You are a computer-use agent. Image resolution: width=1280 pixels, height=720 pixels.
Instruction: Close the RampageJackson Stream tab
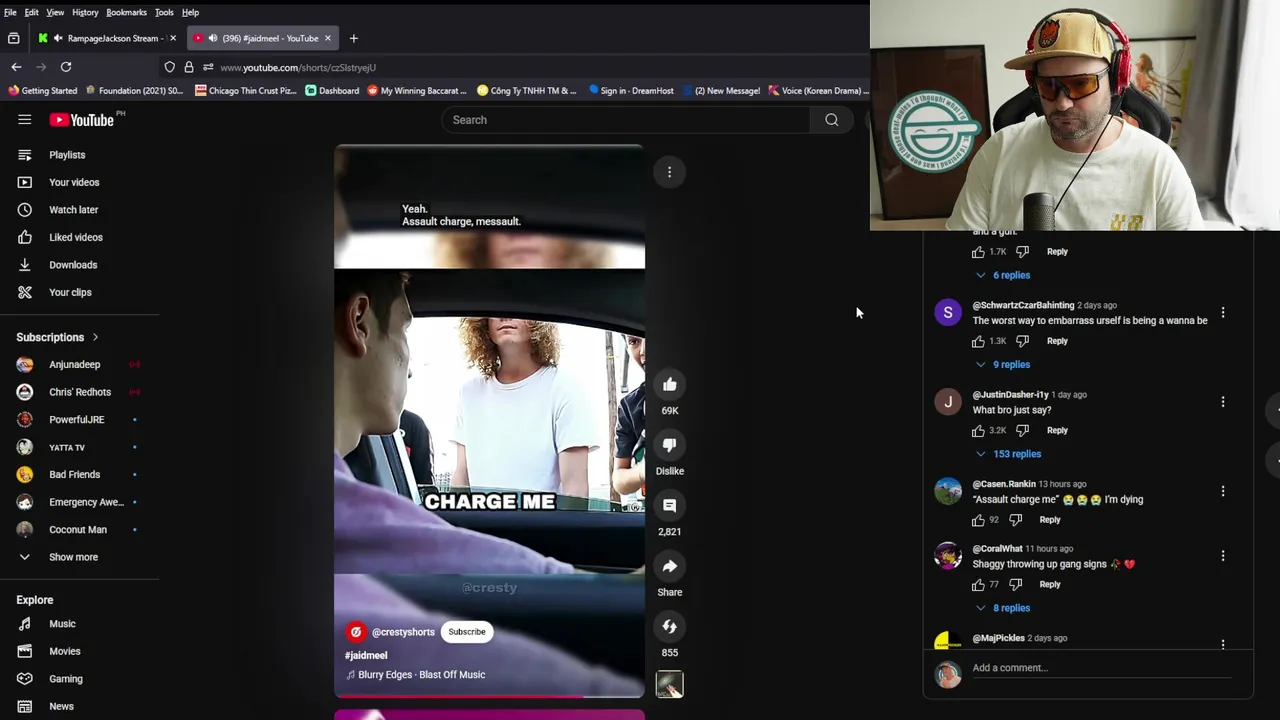(x=173, y=38)
